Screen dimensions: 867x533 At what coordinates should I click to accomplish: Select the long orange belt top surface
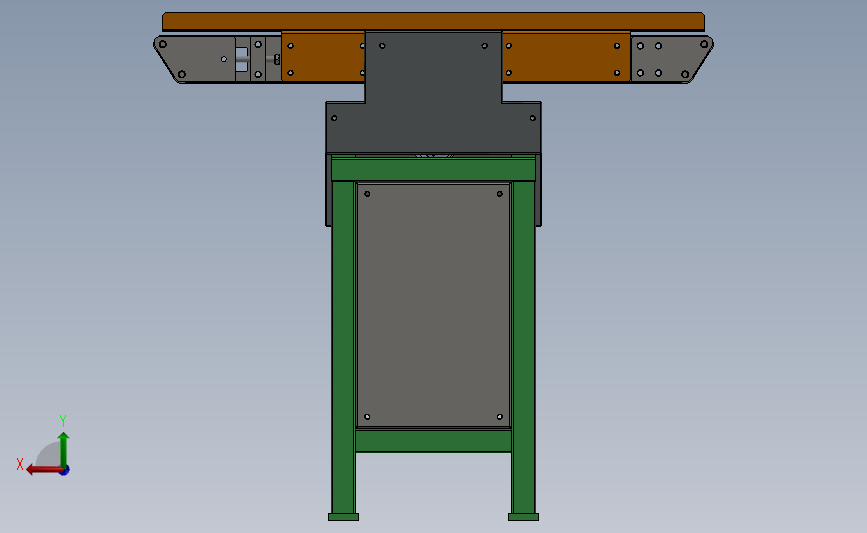coord(434,22)
